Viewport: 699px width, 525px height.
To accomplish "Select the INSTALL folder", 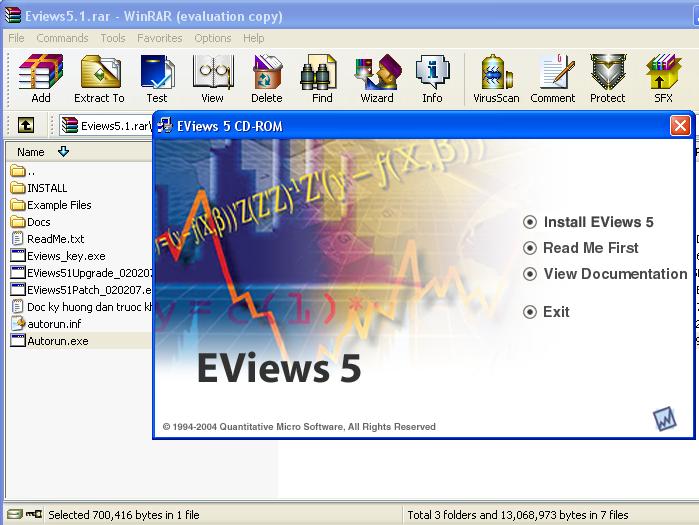I will [39, 188].
